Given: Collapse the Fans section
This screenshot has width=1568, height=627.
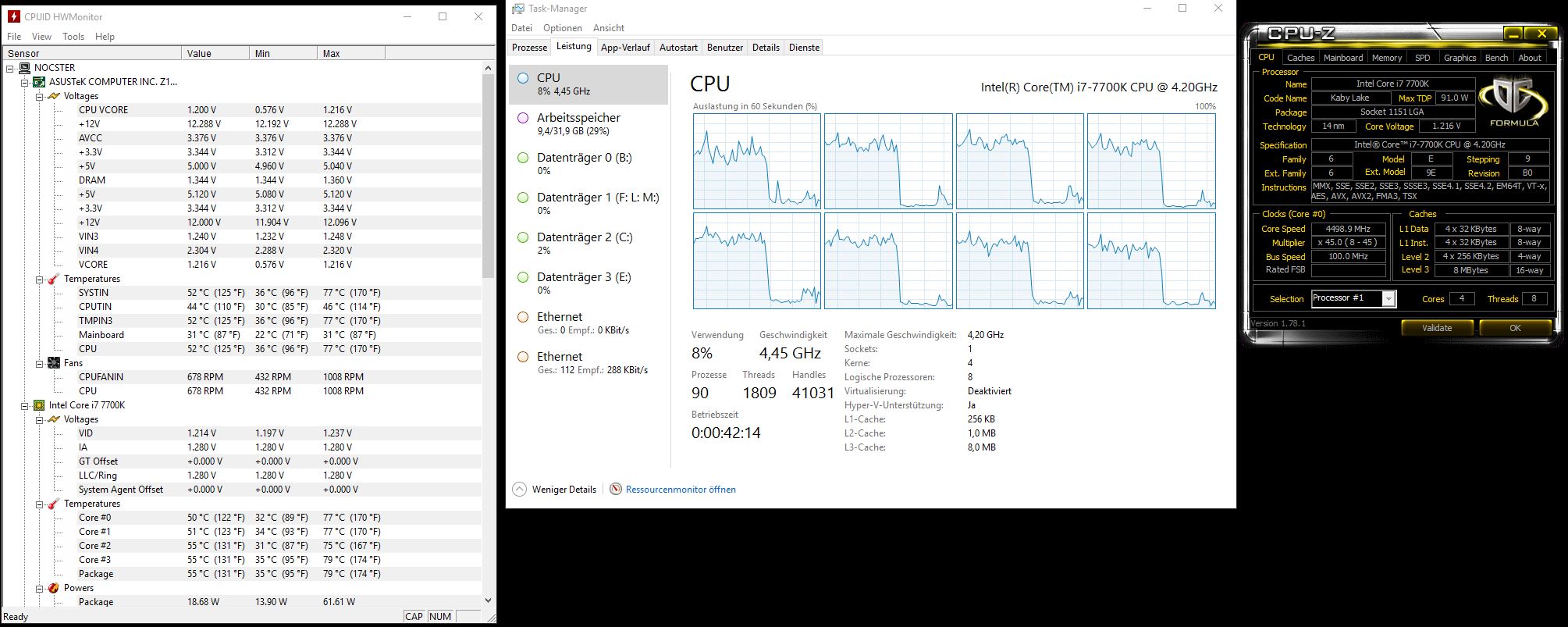Looking at the screenshot, I should (40, 363).
